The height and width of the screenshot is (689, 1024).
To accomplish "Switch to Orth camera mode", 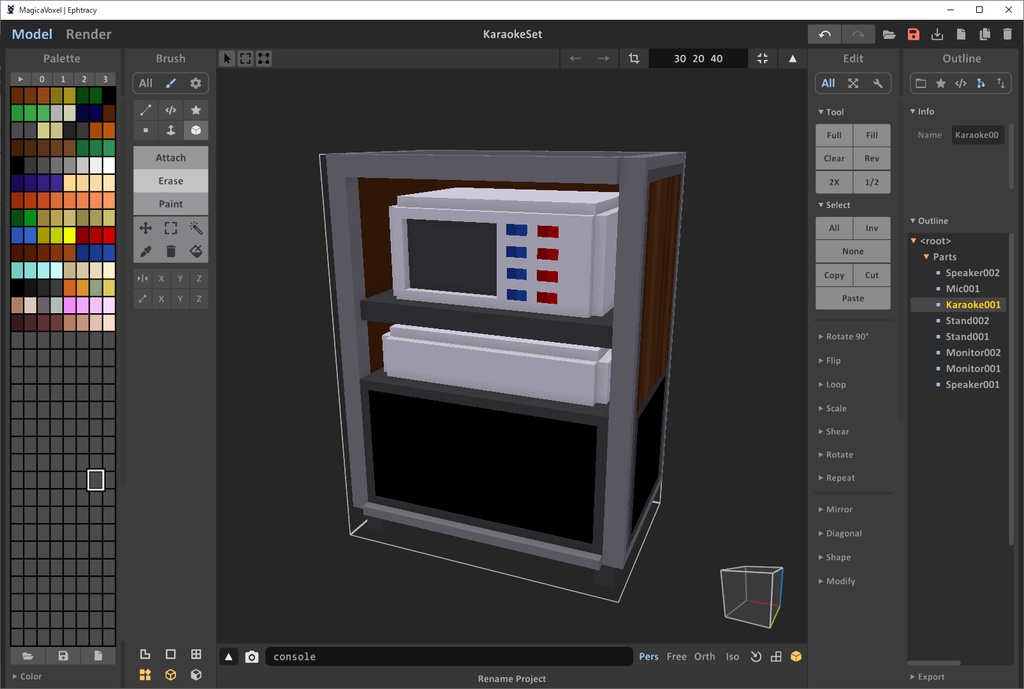I will tap(705, 656).
